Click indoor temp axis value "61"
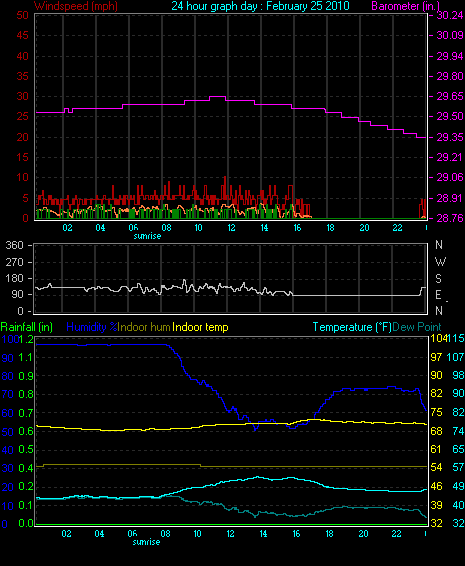The image size is (465, 566). pos(436,449)
